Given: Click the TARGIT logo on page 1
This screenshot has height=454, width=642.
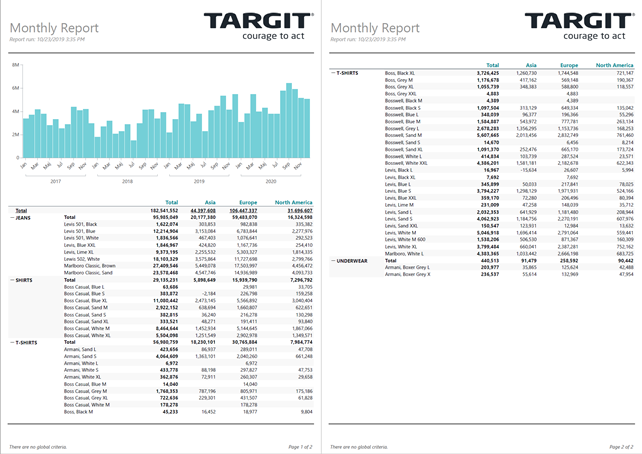Looking at the screenshot, I should click(258, 26).
